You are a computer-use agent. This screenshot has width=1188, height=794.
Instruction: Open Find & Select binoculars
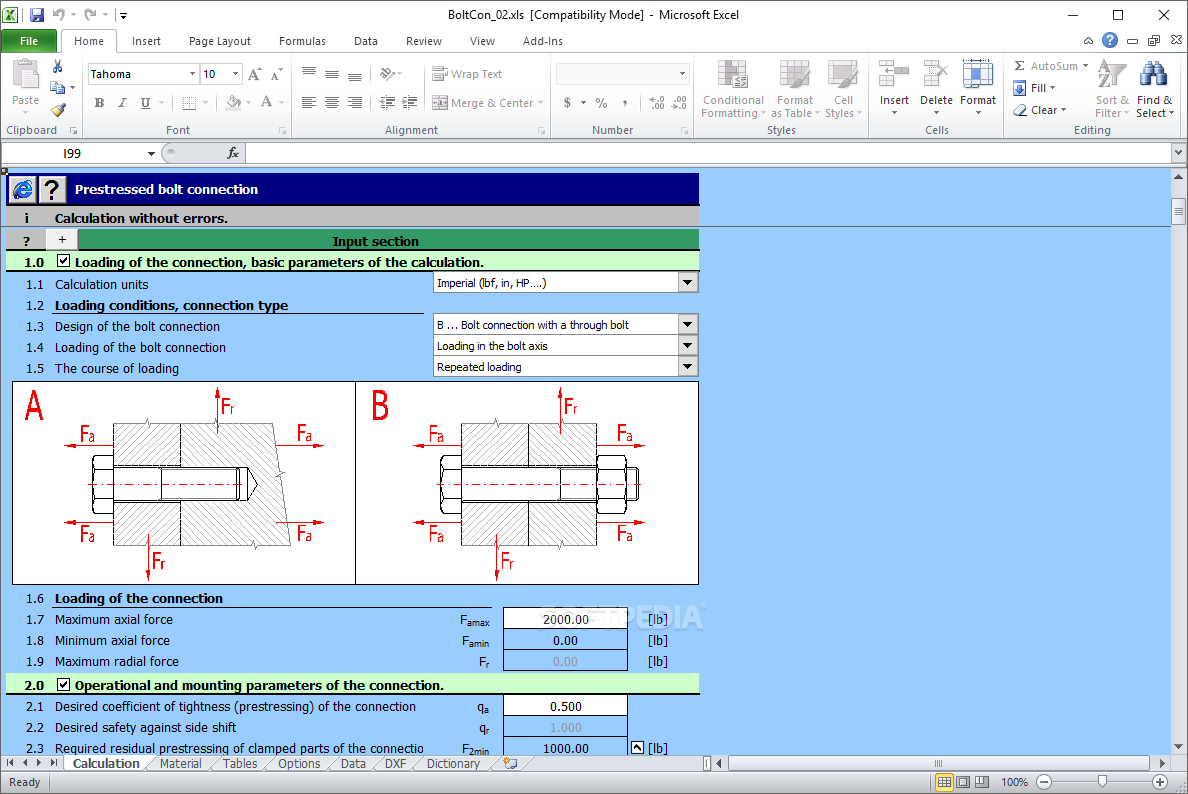pos(1154,89)
